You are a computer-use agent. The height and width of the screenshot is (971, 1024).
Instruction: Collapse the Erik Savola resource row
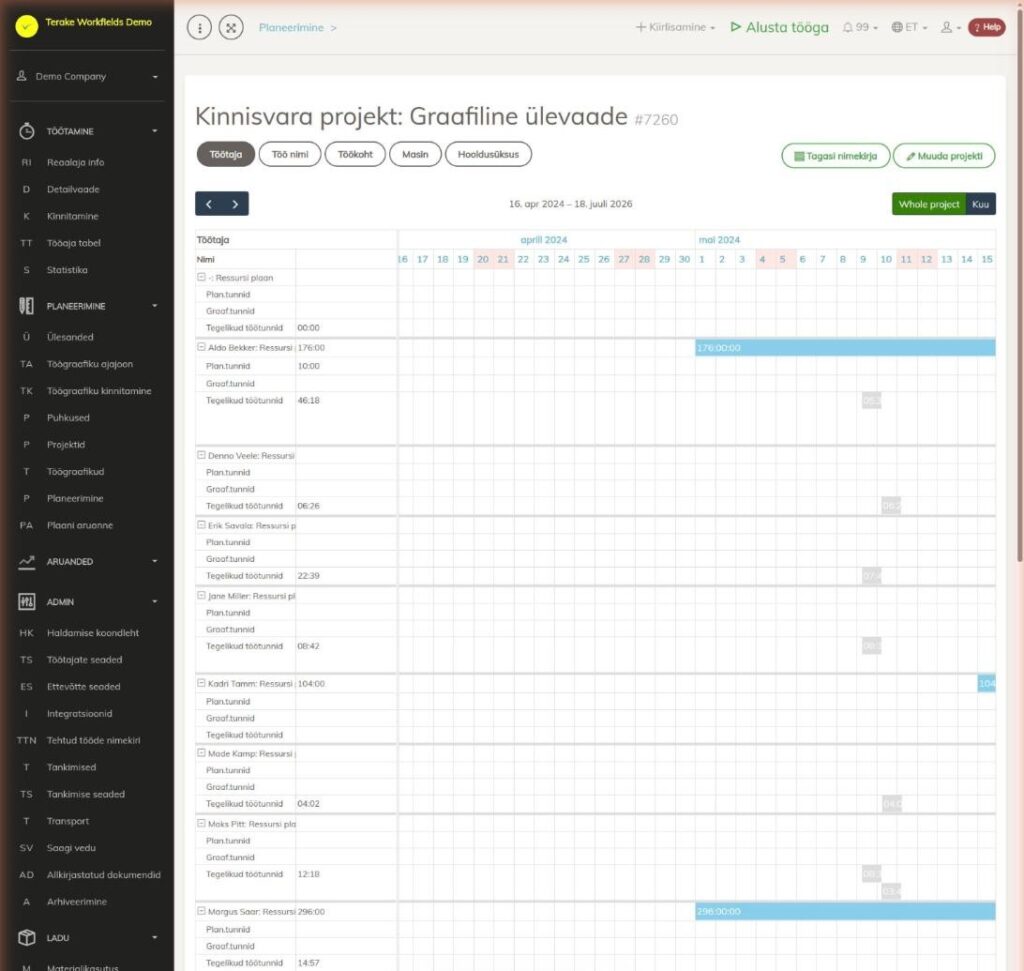point(201,525)
